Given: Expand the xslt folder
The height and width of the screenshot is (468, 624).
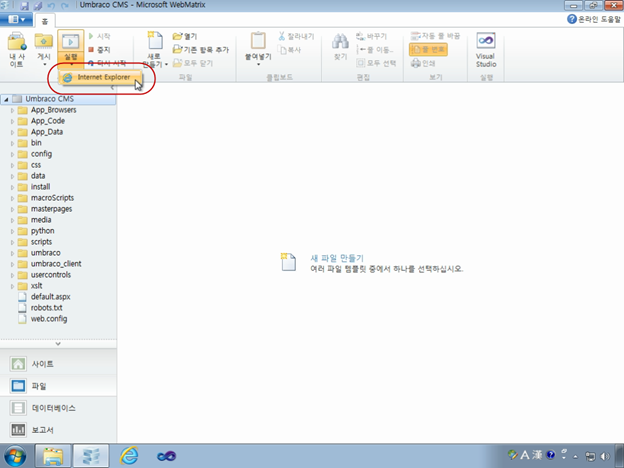Looking at the screenshot, I should 12,286.
